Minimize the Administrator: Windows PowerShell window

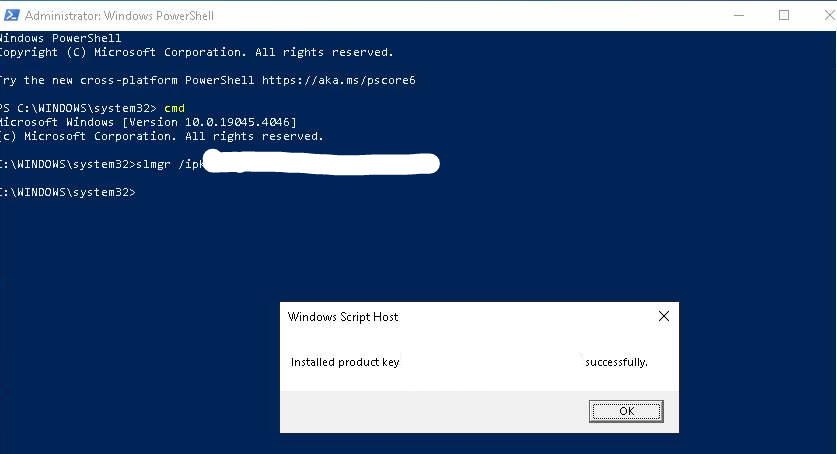(x=740, y=15)
